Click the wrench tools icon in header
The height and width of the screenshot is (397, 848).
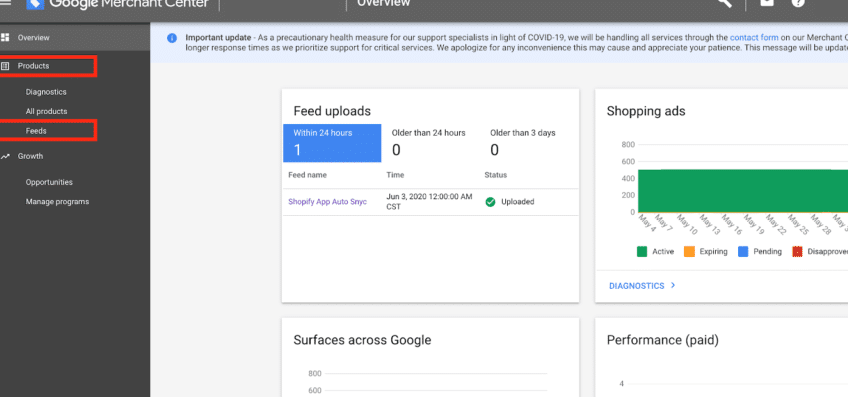click(725, 3)
